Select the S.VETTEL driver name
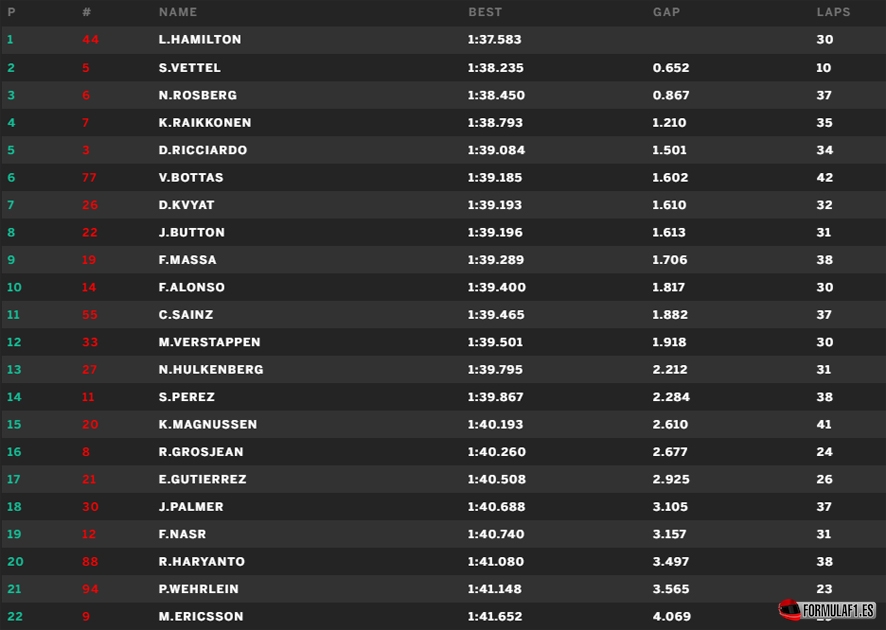The image size is (886, 630). coord(190,68)
